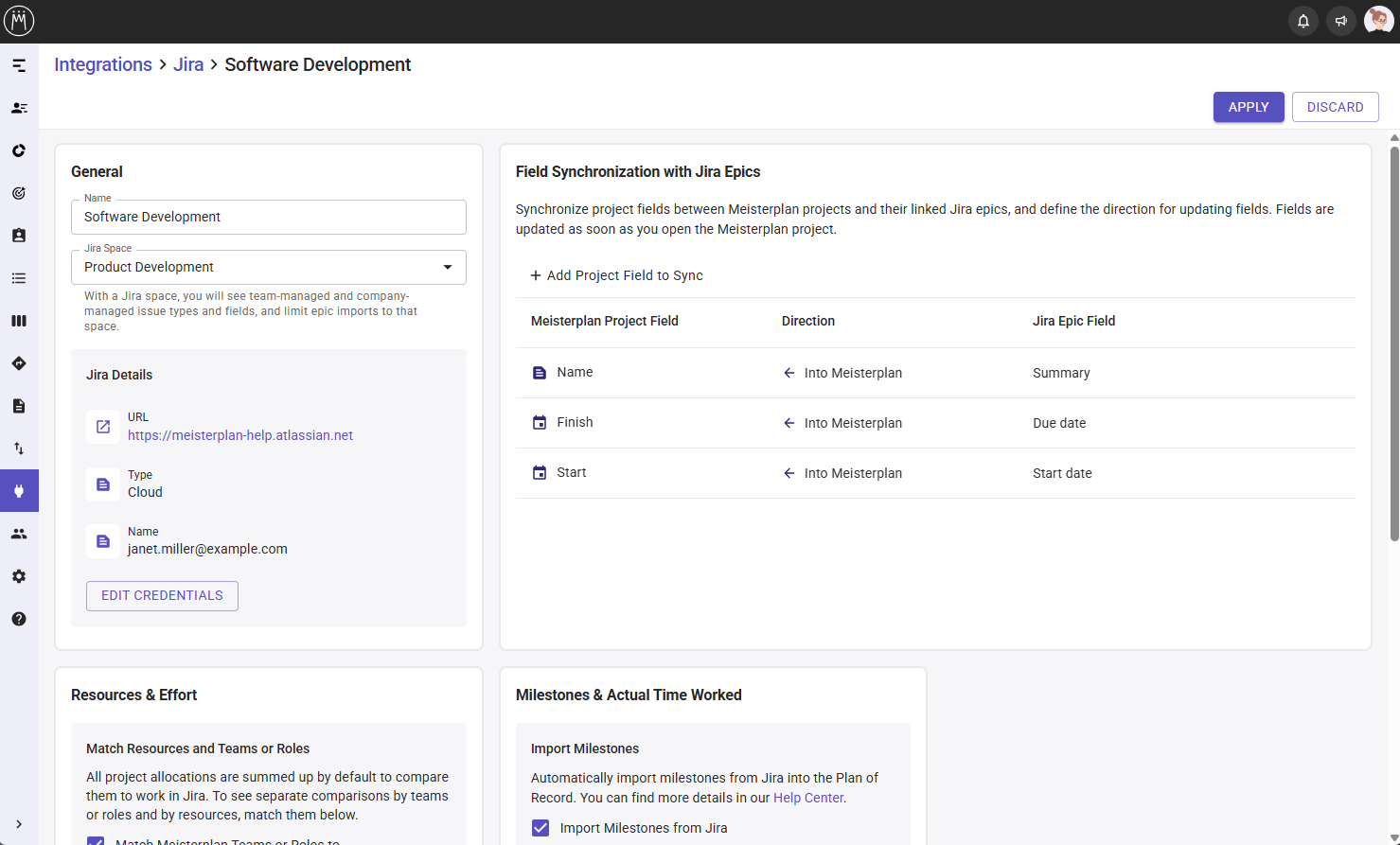Open the diamond arrow sidebar icon
This screenshot has height=845, width=1400.
tap(19, 363)
